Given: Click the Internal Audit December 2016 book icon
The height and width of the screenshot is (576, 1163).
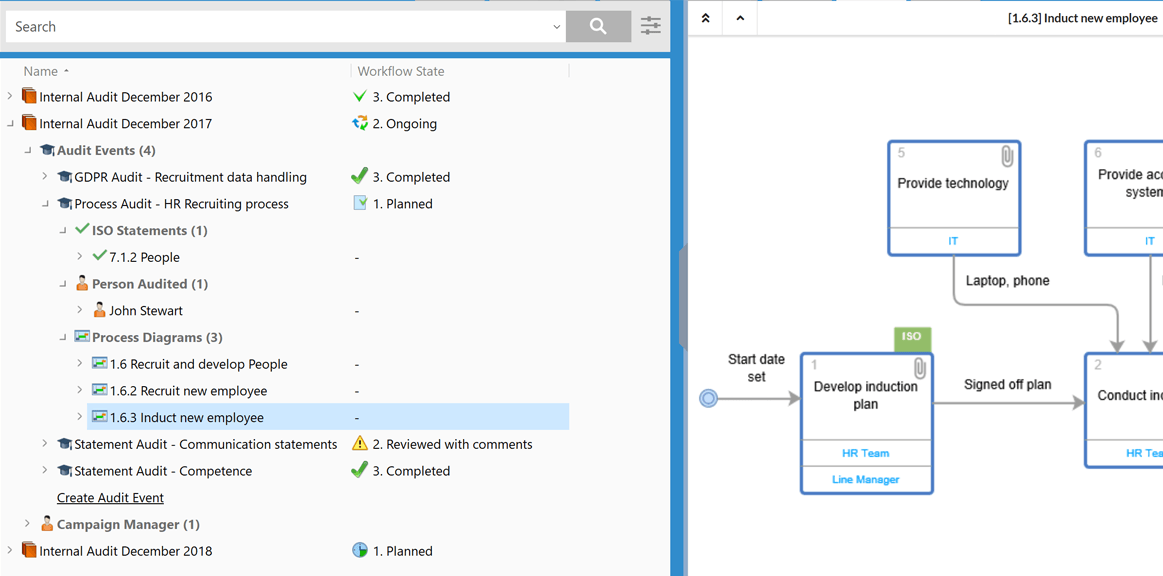Looking at the screenshot, I should tap(29, 96).
